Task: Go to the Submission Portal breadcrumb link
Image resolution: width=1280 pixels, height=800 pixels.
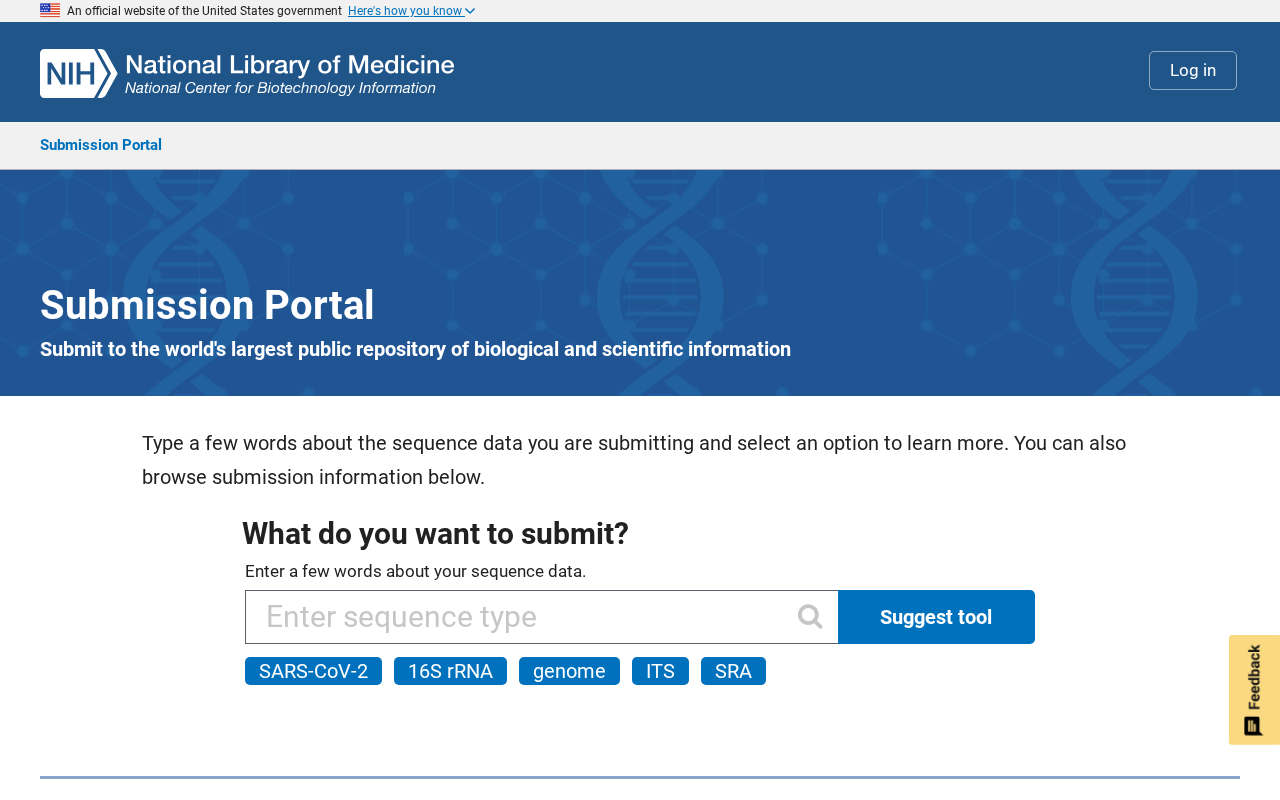Action: click(x=101, y=145)
